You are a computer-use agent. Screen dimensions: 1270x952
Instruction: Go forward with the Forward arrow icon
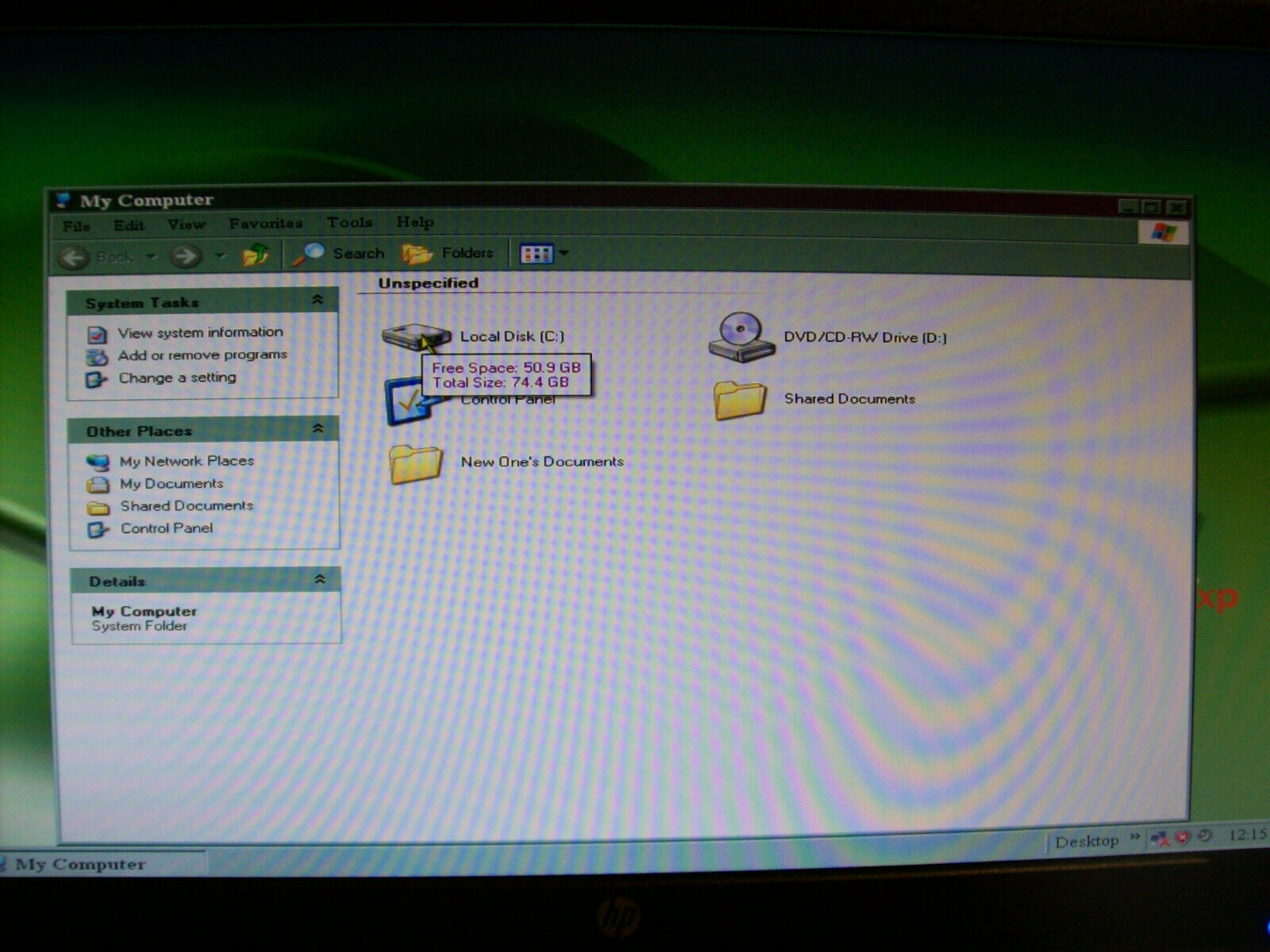(x=186, y=255)
